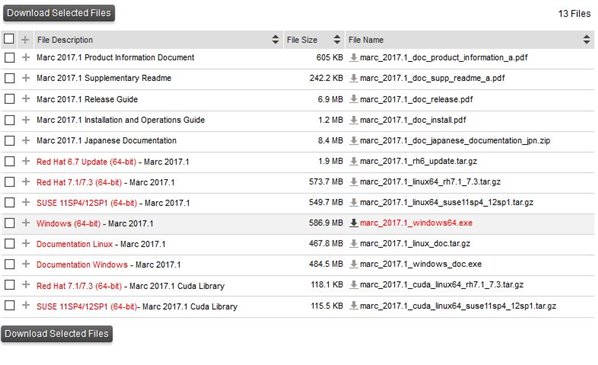Click download icon for marc_2017.1_doc_release.pdf

click(x=354, y=99)
